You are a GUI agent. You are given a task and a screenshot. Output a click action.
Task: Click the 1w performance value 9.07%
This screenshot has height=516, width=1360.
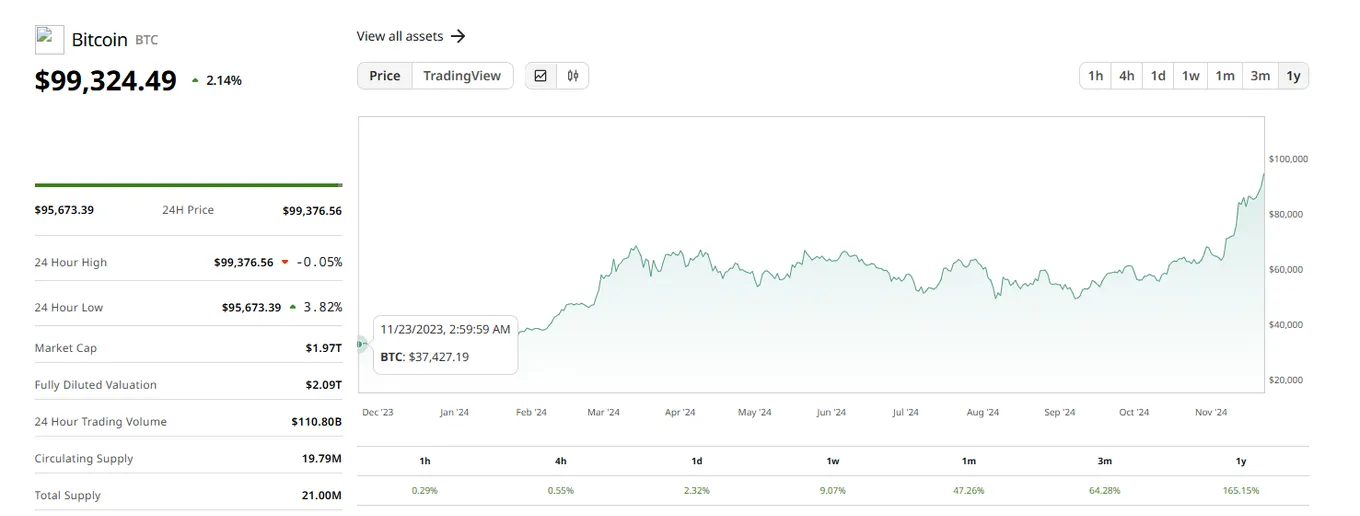coord(833,491)
